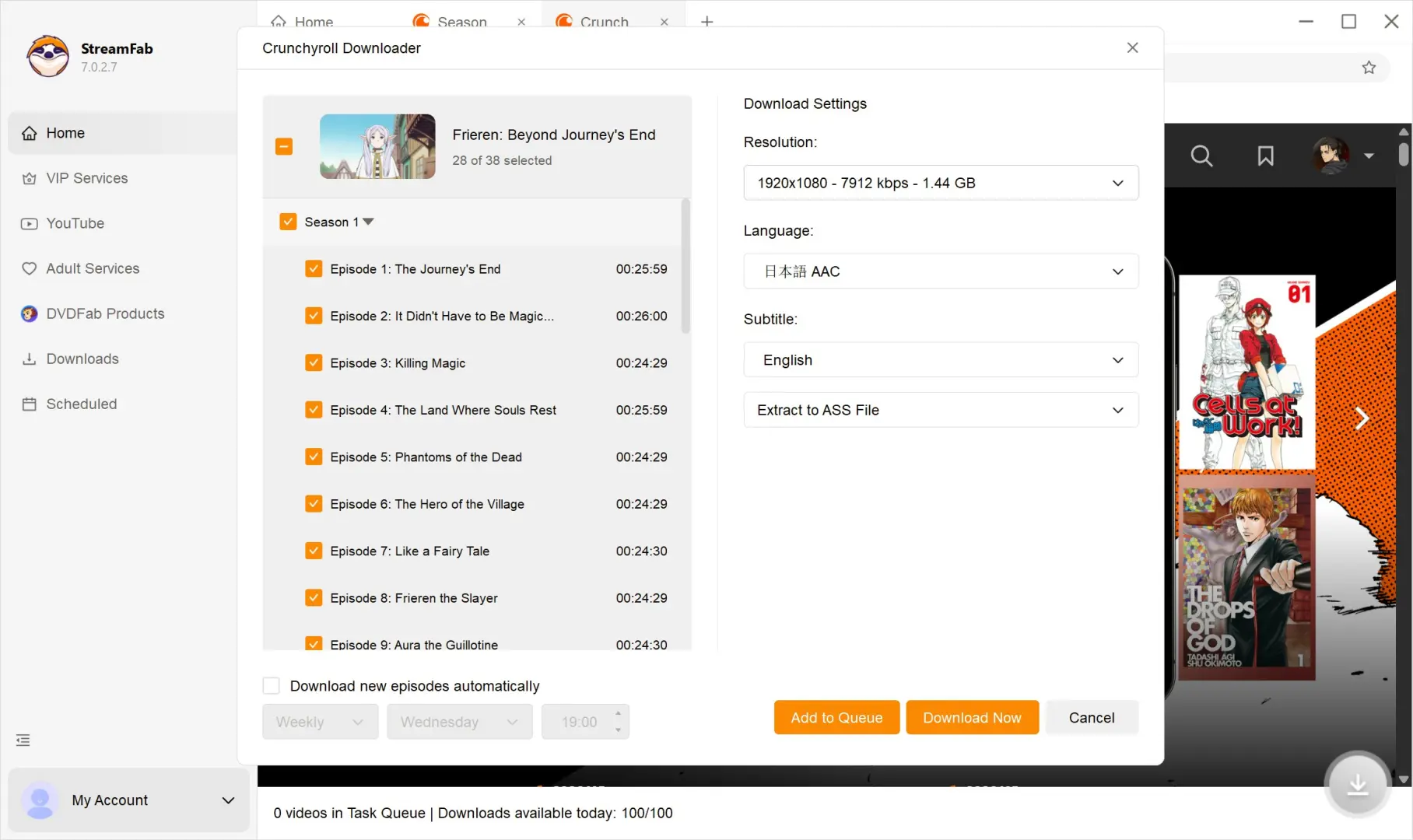Image resolution: width=1413 pixels, height=840 pixels.
Task: Uncheck Episode 1: The Journey's End
Action: (314, 269)
